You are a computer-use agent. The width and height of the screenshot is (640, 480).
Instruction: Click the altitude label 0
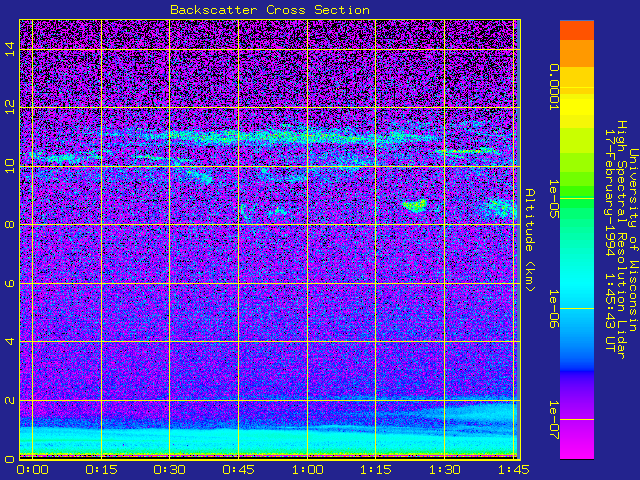[10, 458]
